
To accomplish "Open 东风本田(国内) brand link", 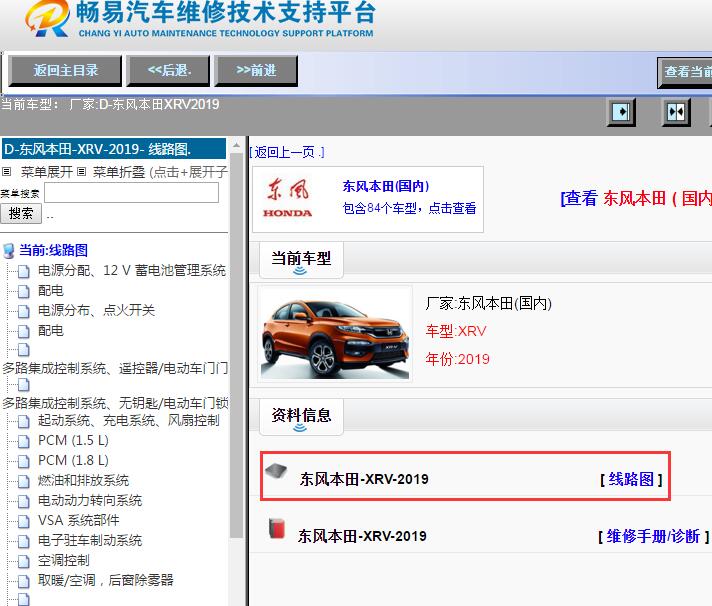I will click(x=386, y=186).
